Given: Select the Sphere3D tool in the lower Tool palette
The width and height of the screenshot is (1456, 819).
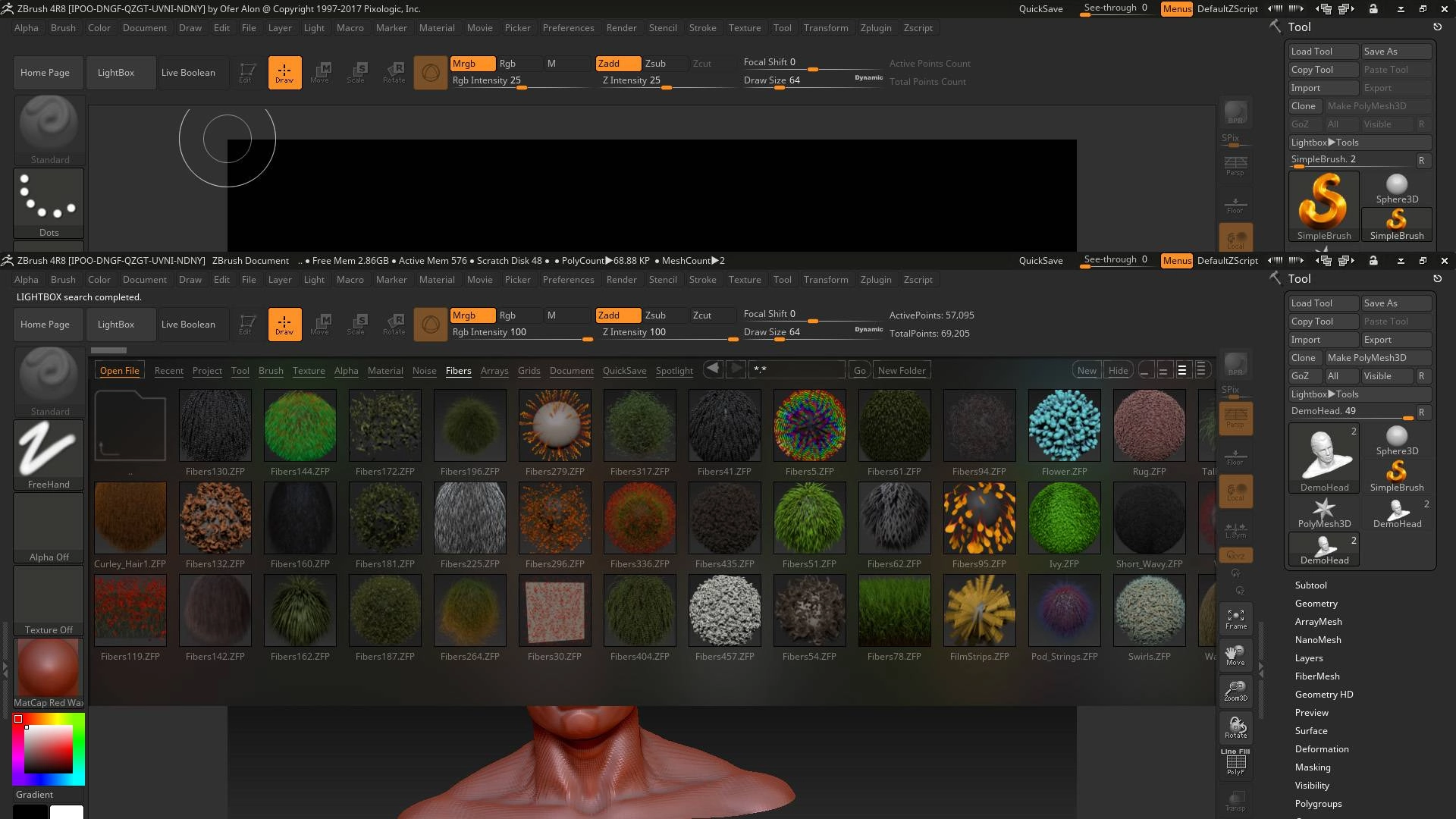Looking at the screenshot, I should [x=1397, y=441].
